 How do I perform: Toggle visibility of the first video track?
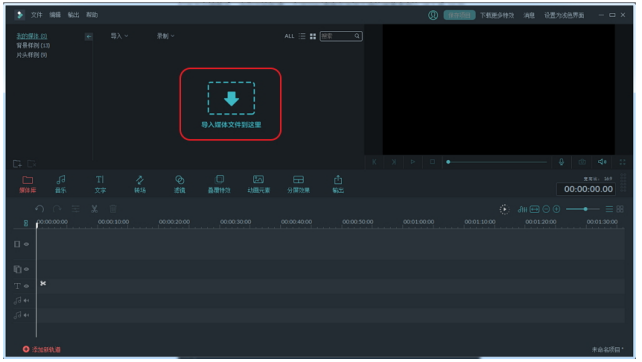pyautogui.click(x=26, y=244)
